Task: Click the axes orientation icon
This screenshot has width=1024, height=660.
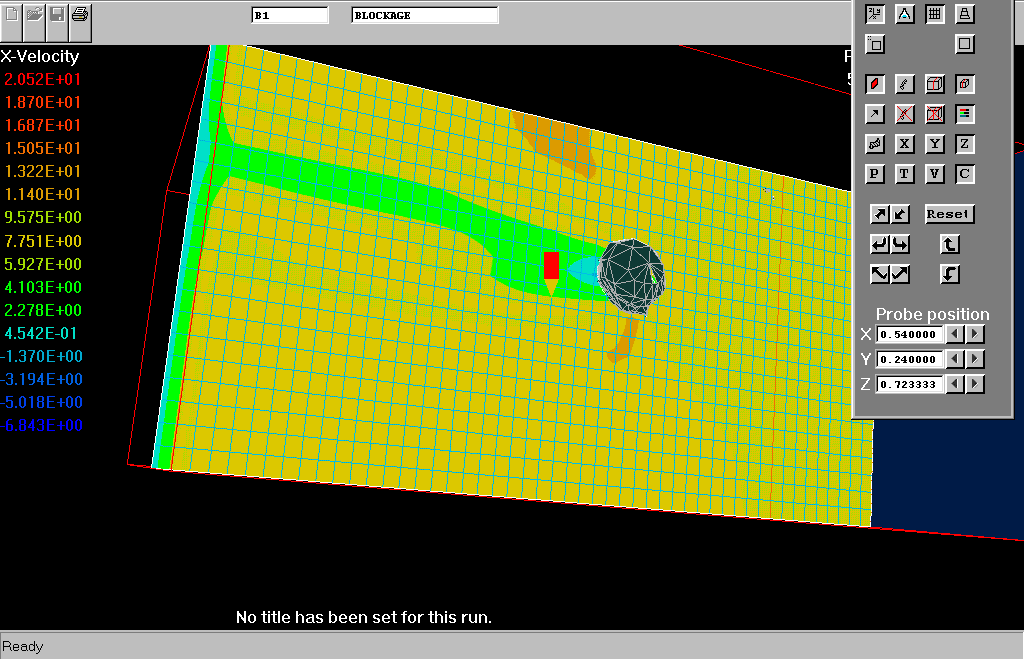Action: [x=875, y=14]
